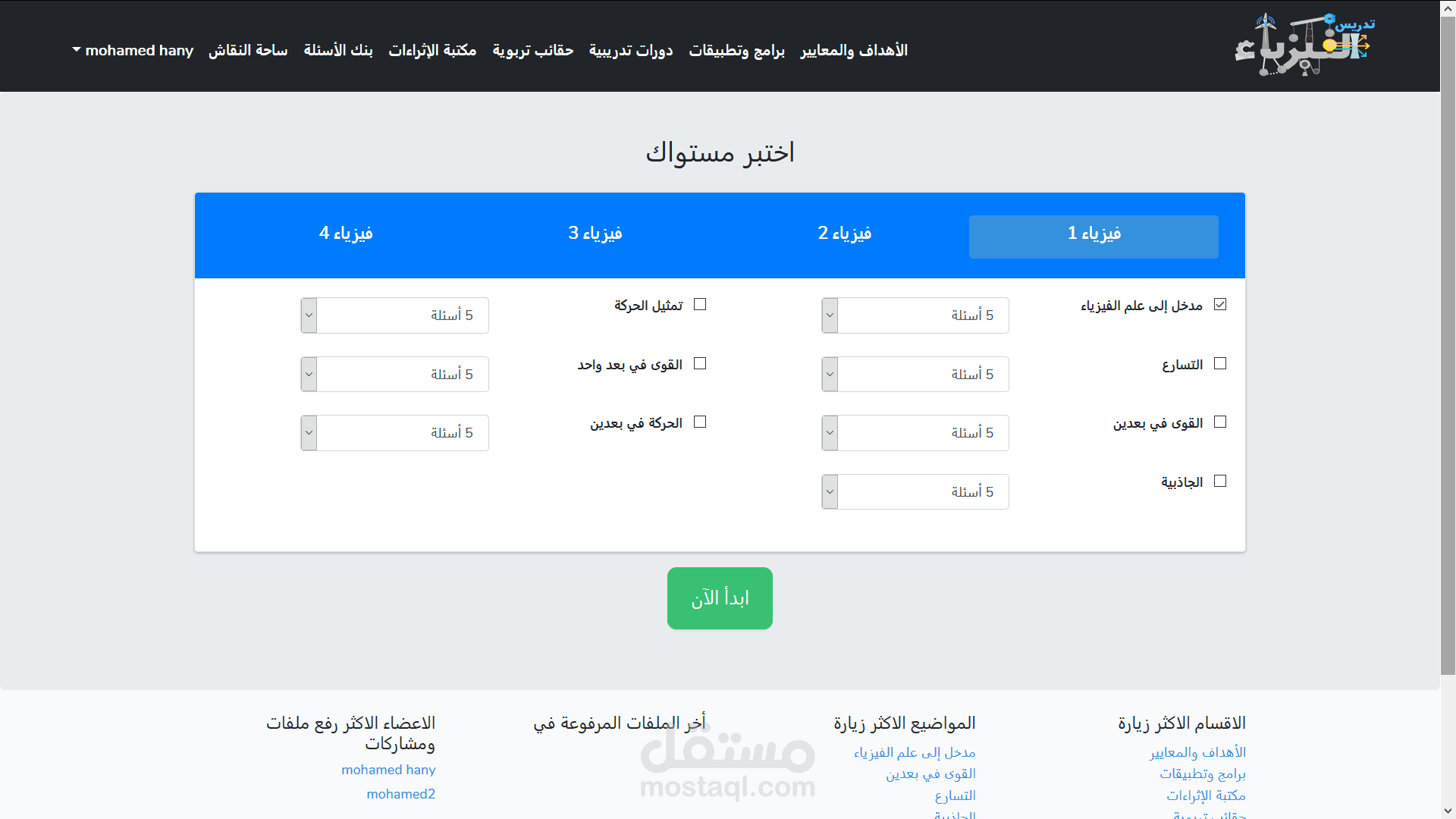1456x819 pixels.
Task: Tick the تمثيل الحركة checkbox
Action: pyautogui.click(x=700, y=305)
